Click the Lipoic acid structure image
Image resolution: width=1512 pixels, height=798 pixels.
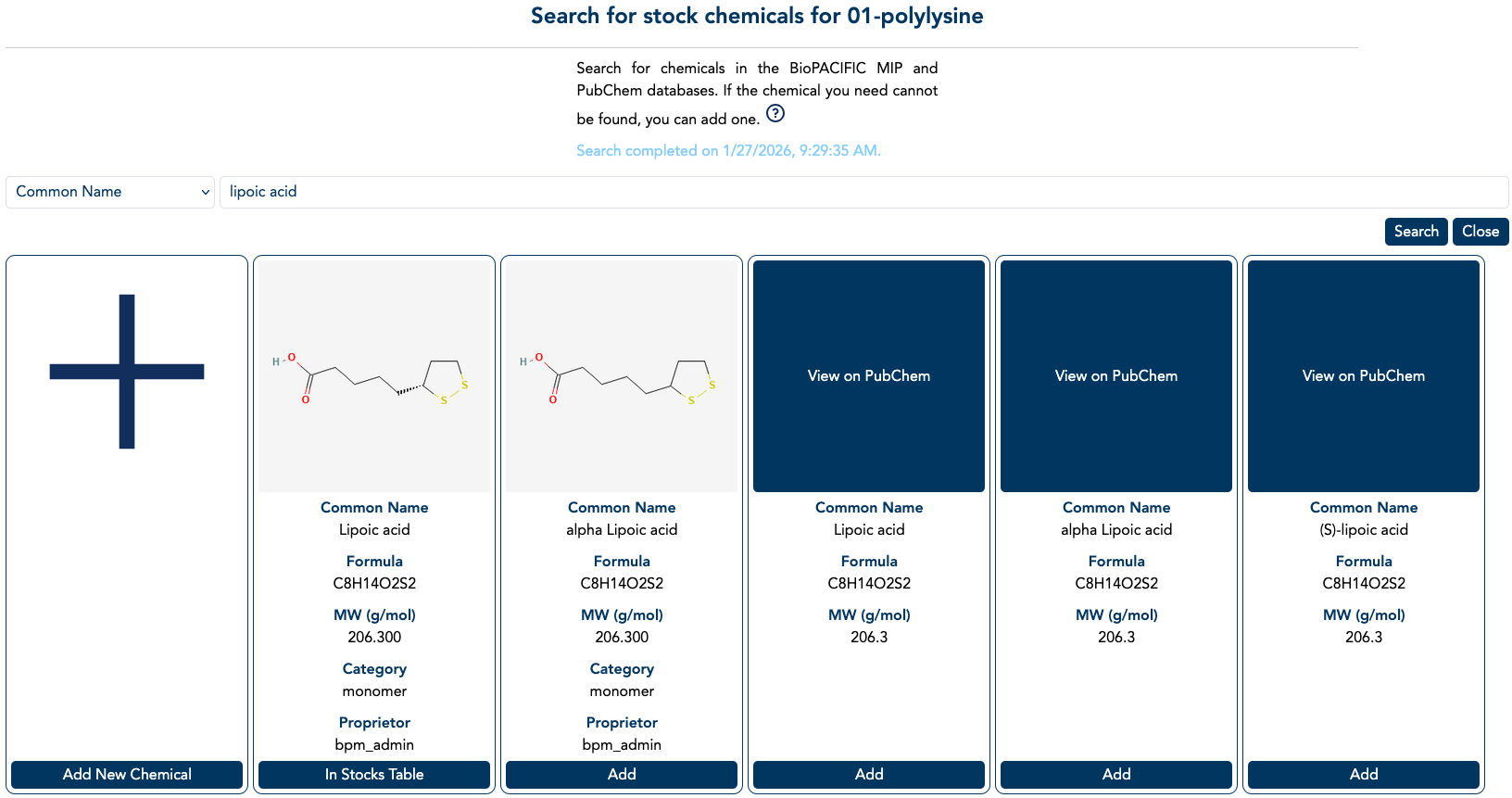pyautogui.click(x=374, y=376)
